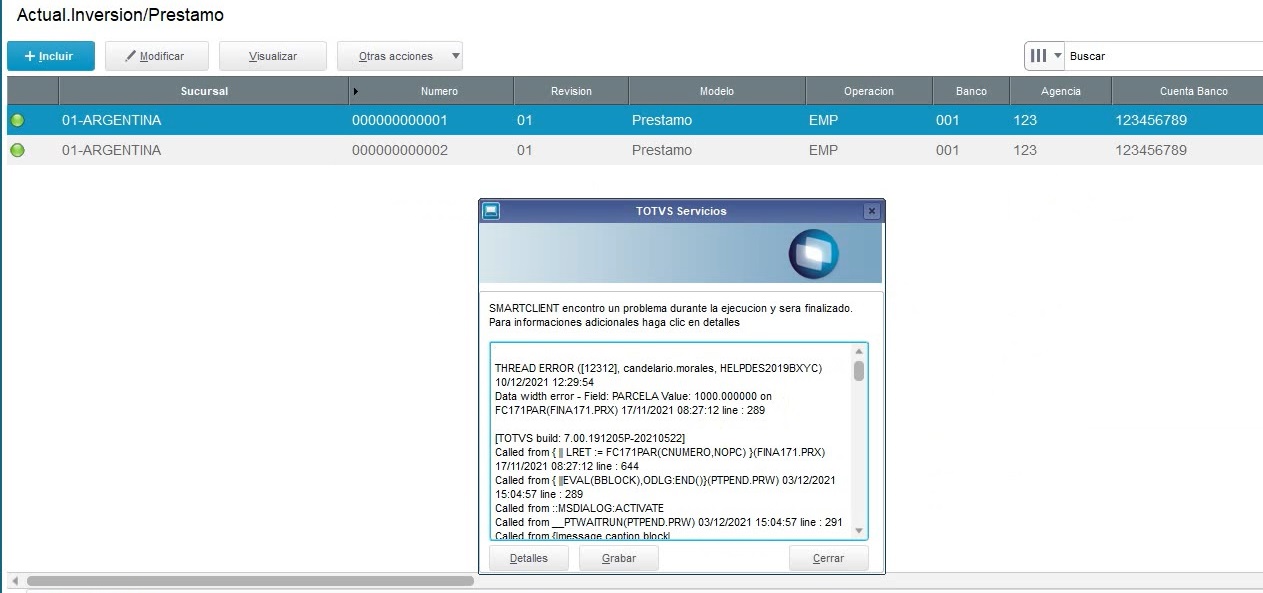This screenshot has width=1263, height=593.
Task: Click the green status icon for number 000000000002
Action: tap(17, 150)
